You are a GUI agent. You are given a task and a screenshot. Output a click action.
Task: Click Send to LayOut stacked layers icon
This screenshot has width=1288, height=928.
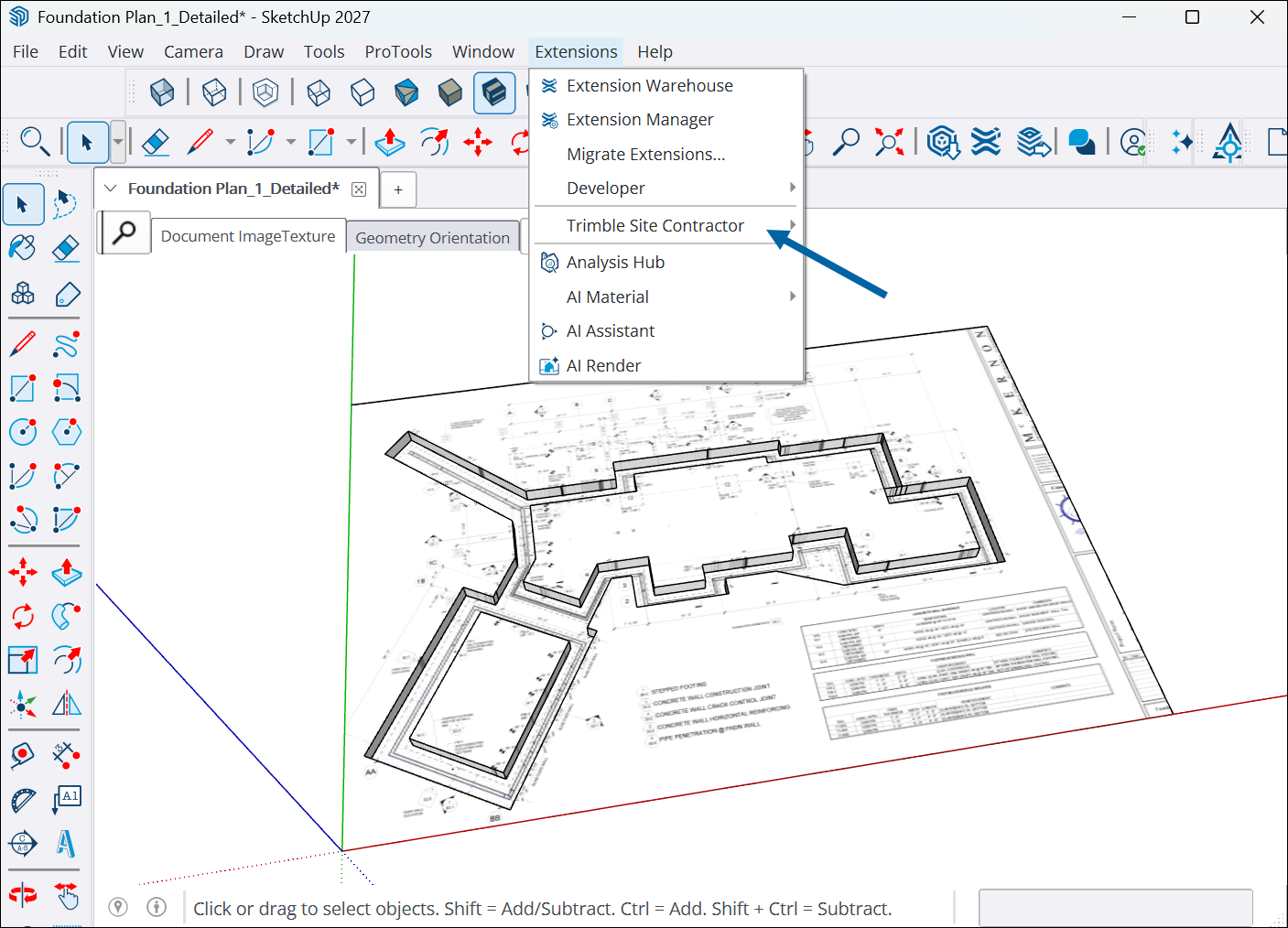1034,142
